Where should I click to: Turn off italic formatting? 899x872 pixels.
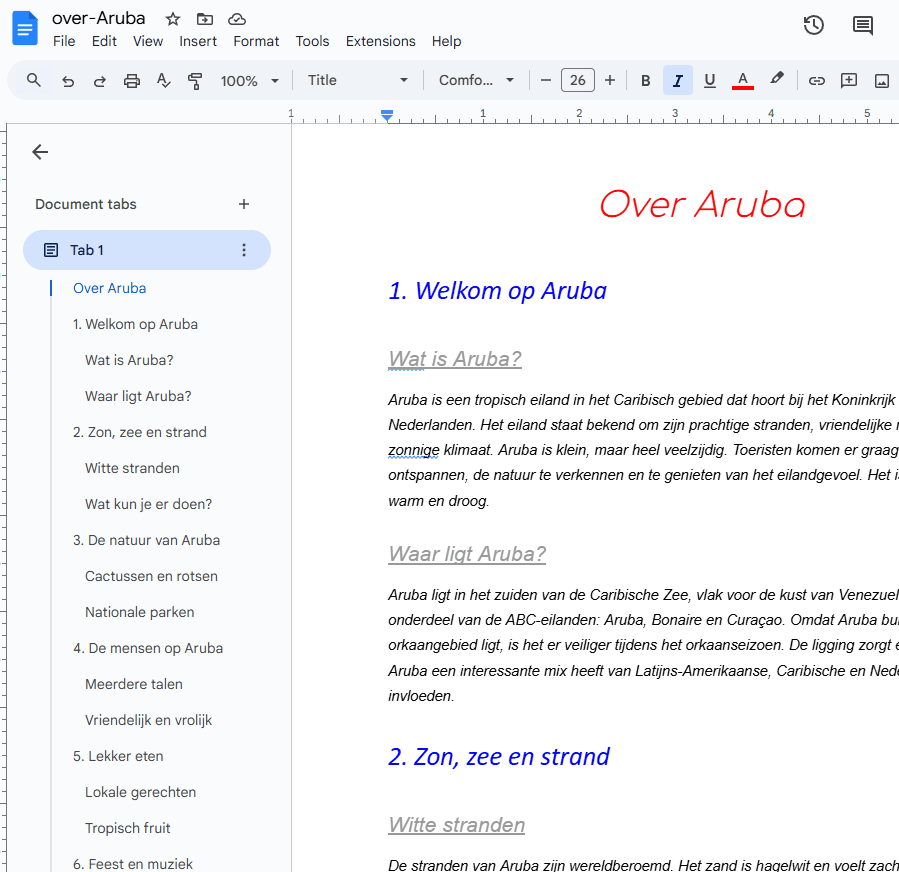(678, 81)
